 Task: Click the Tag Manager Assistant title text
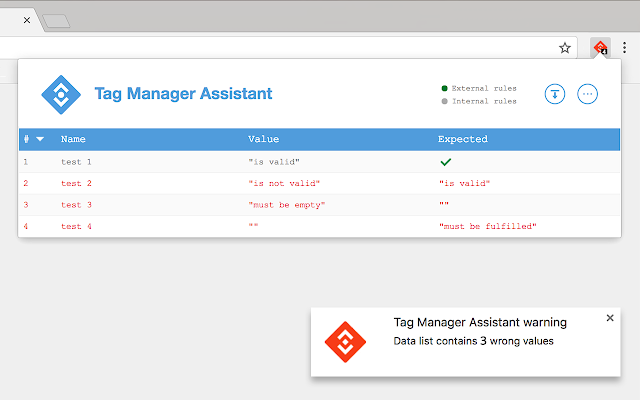tap(183, 94)
